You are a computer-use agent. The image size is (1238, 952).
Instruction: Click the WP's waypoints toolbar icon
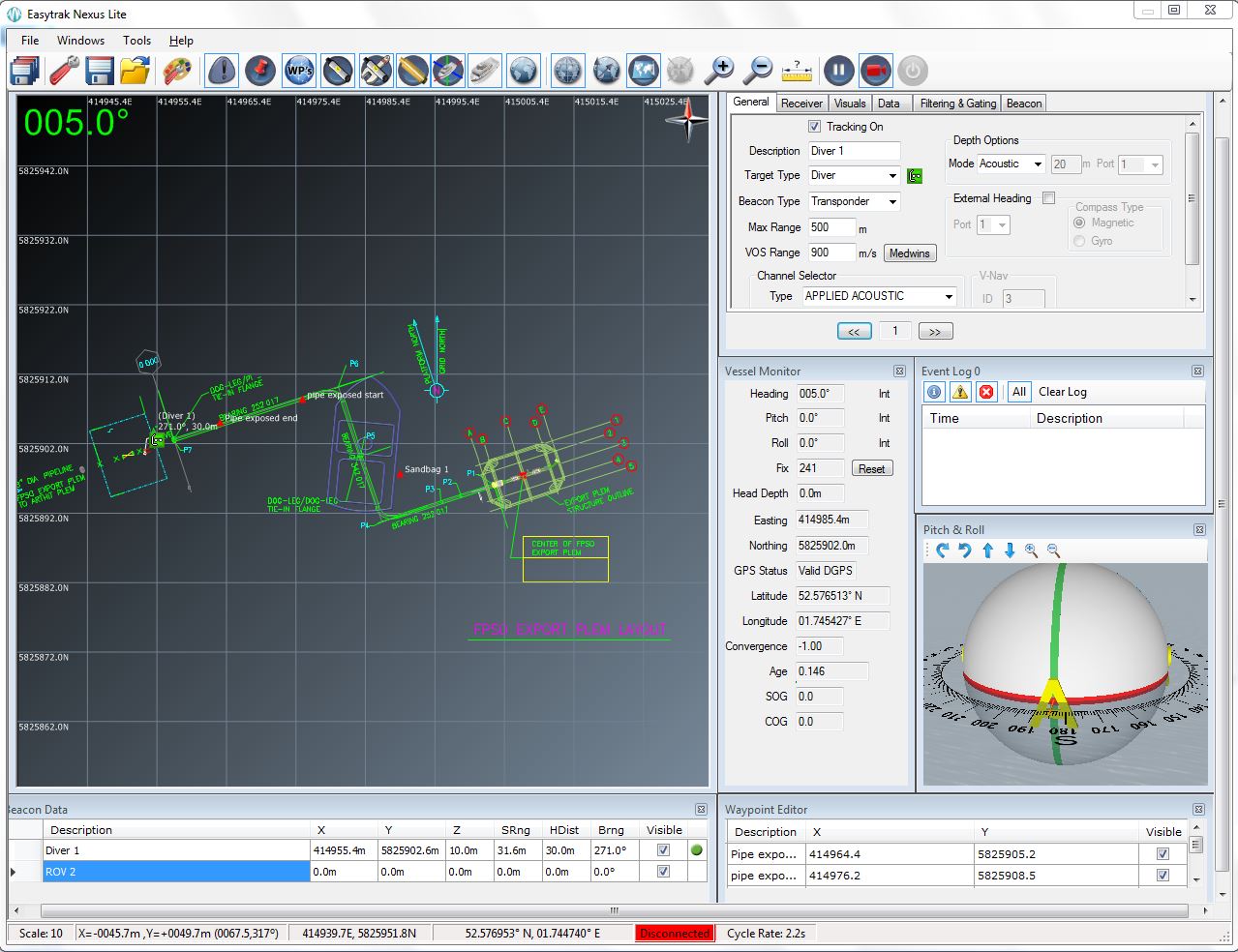299,71
